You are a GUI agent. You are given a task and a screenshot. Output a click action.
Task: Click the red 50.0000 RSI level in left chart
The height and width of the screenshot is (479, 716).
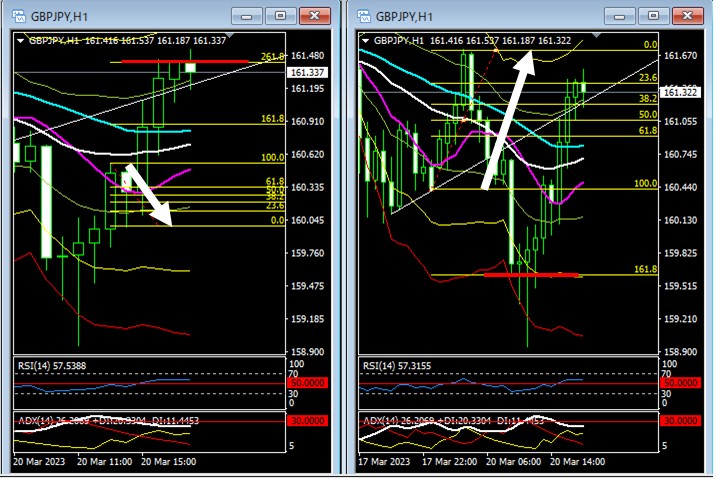click(307, 384)
